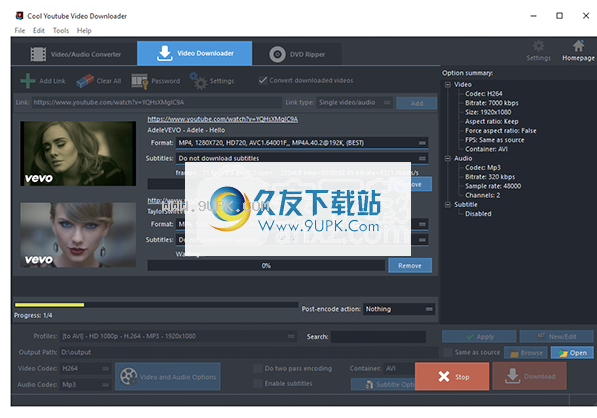The image size is (597, 418).
Task: Toggle Same as source checkbox
Action: click(x=448, y=353)
